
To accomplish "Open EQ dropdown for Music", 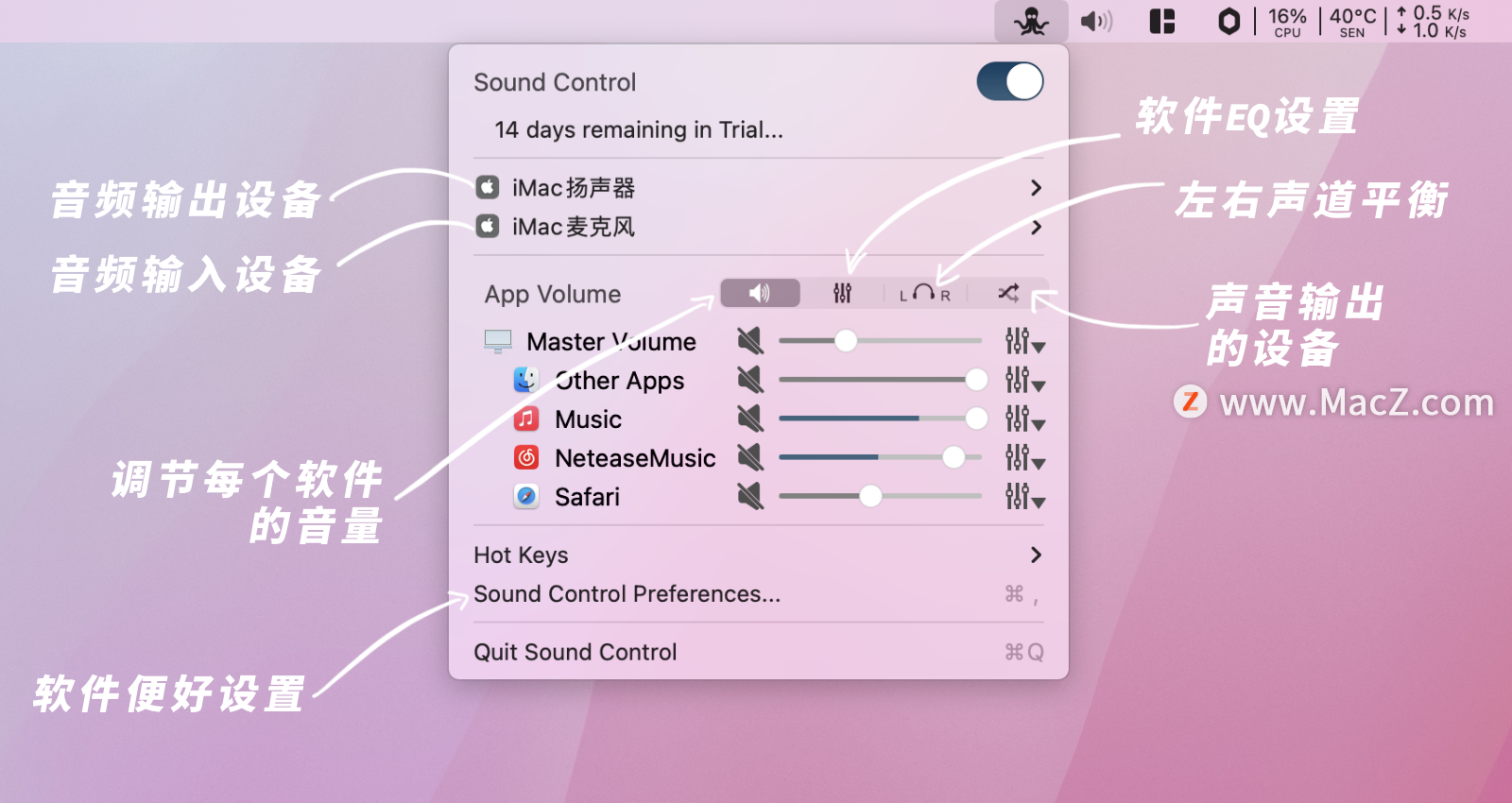I will click(1025, 419).
